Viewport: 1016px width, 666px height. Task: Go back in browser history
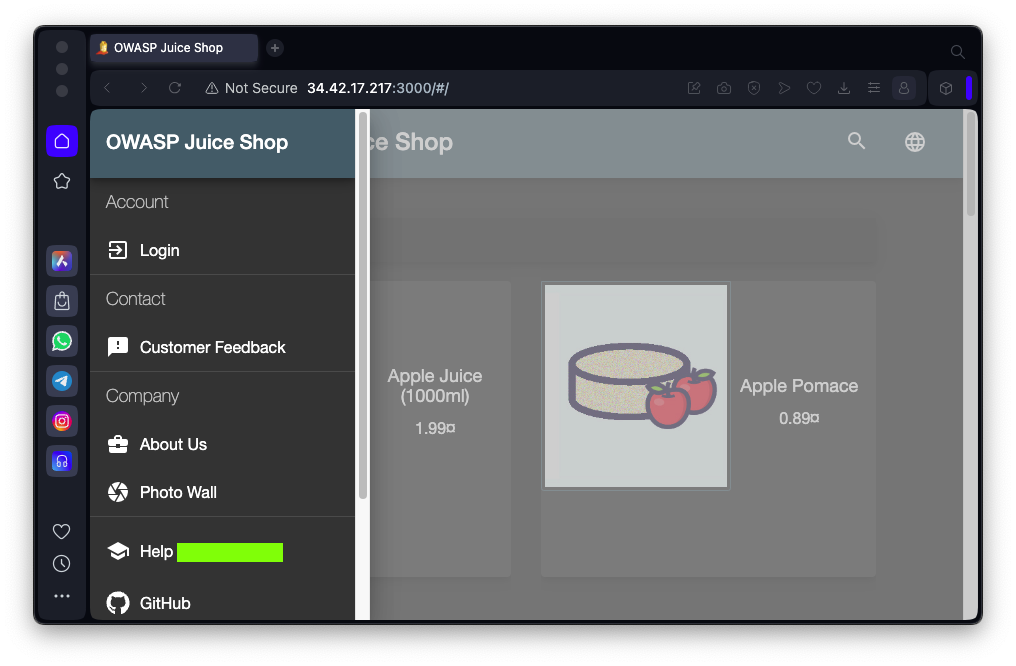(x=108, y=88)
